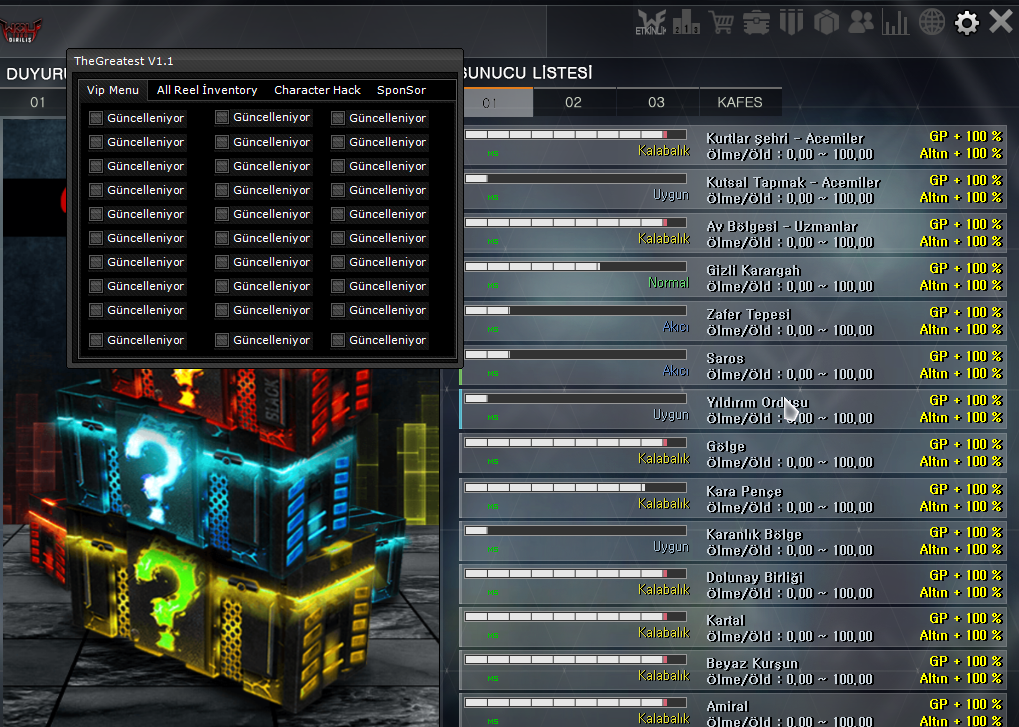Select announcements tab 01
The image size is (1019, 727).
38,103
